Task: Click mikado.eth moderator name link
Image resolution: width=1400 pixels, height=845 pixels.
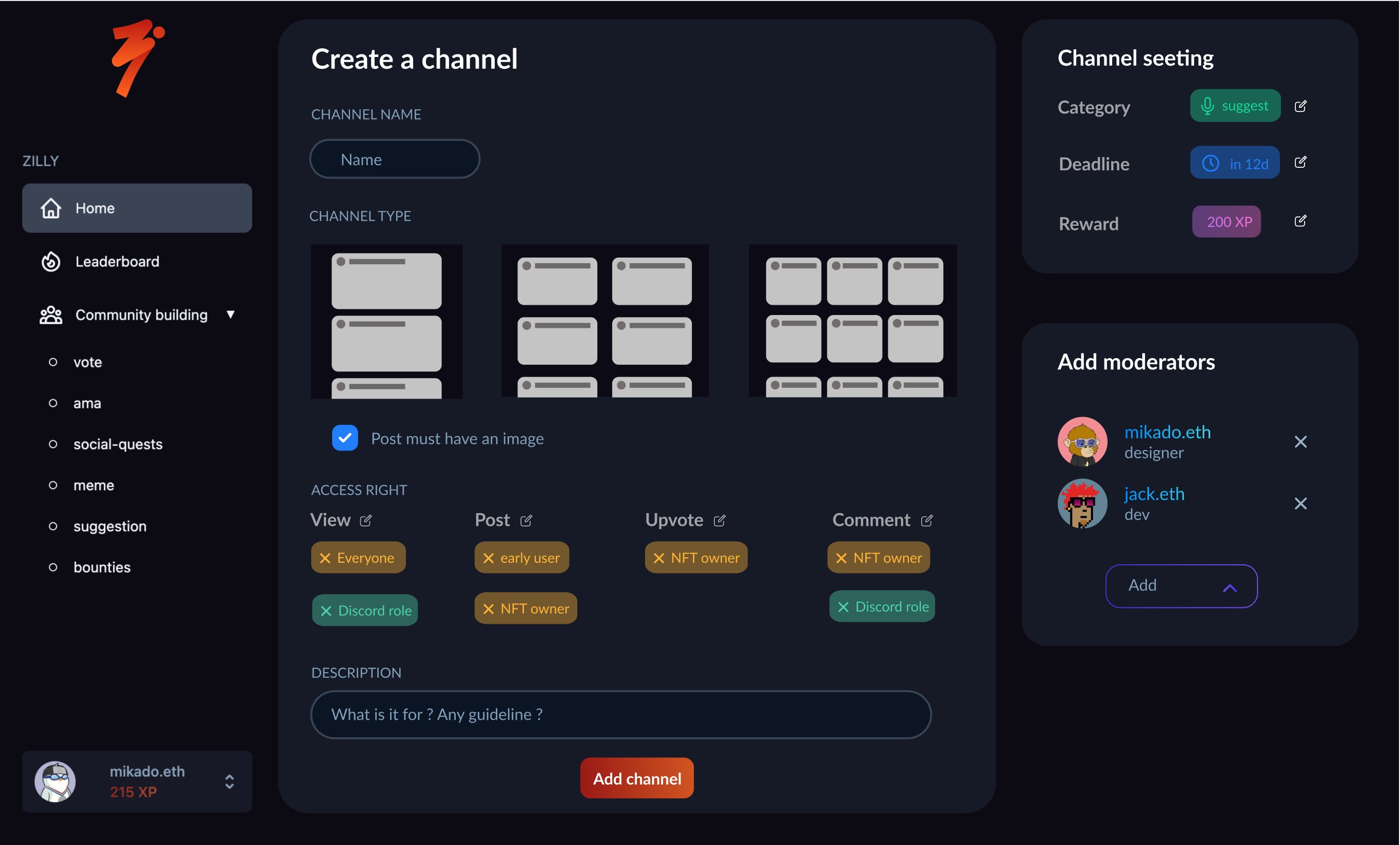Action: click(x=1167, y=431)
